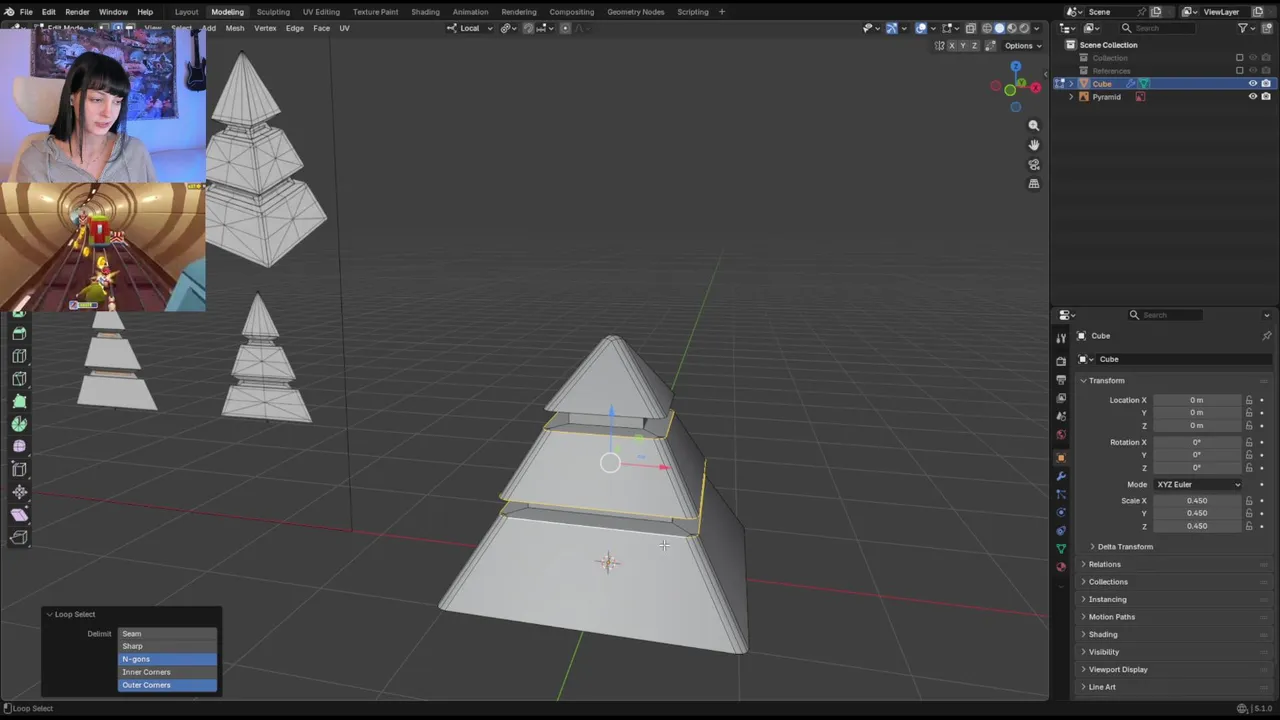Viewport: 1280px width, 720px height.
Task: Disable rendering of the Cube camera icon
Action: pyautogui.click(x=1266, y=84)
